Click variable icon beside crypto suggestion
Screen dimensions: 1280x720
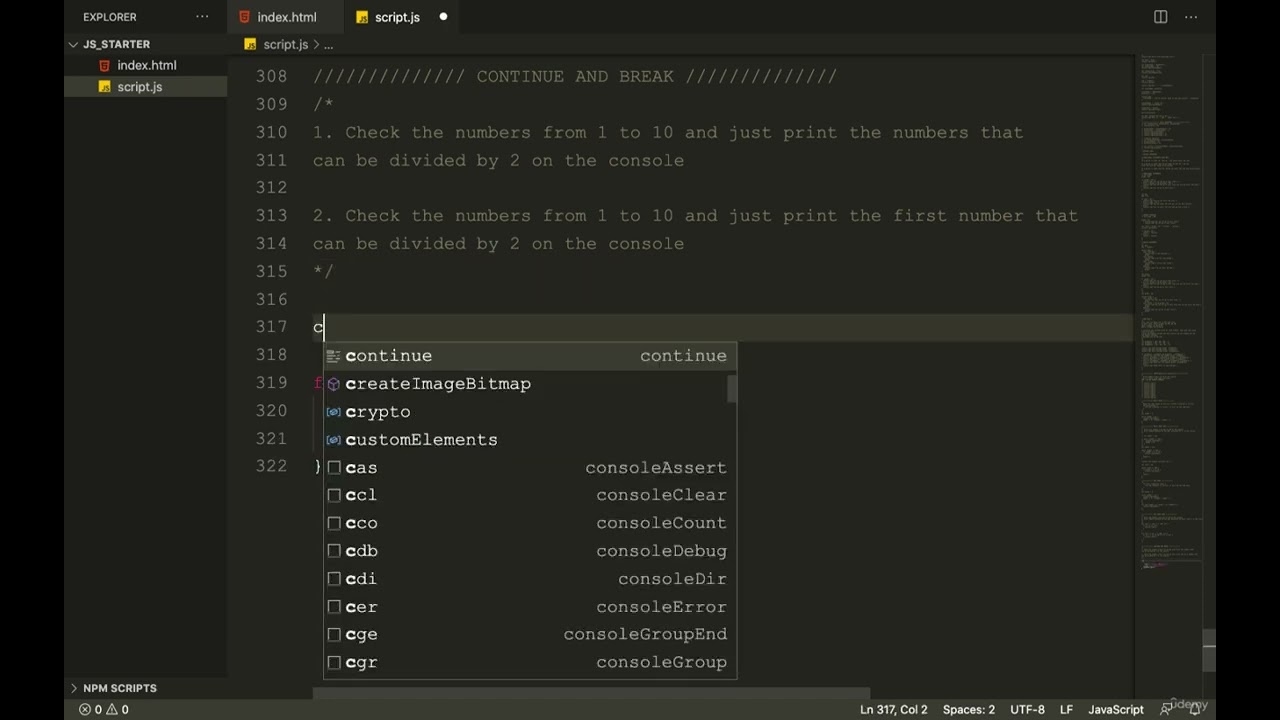click(334, 412)
